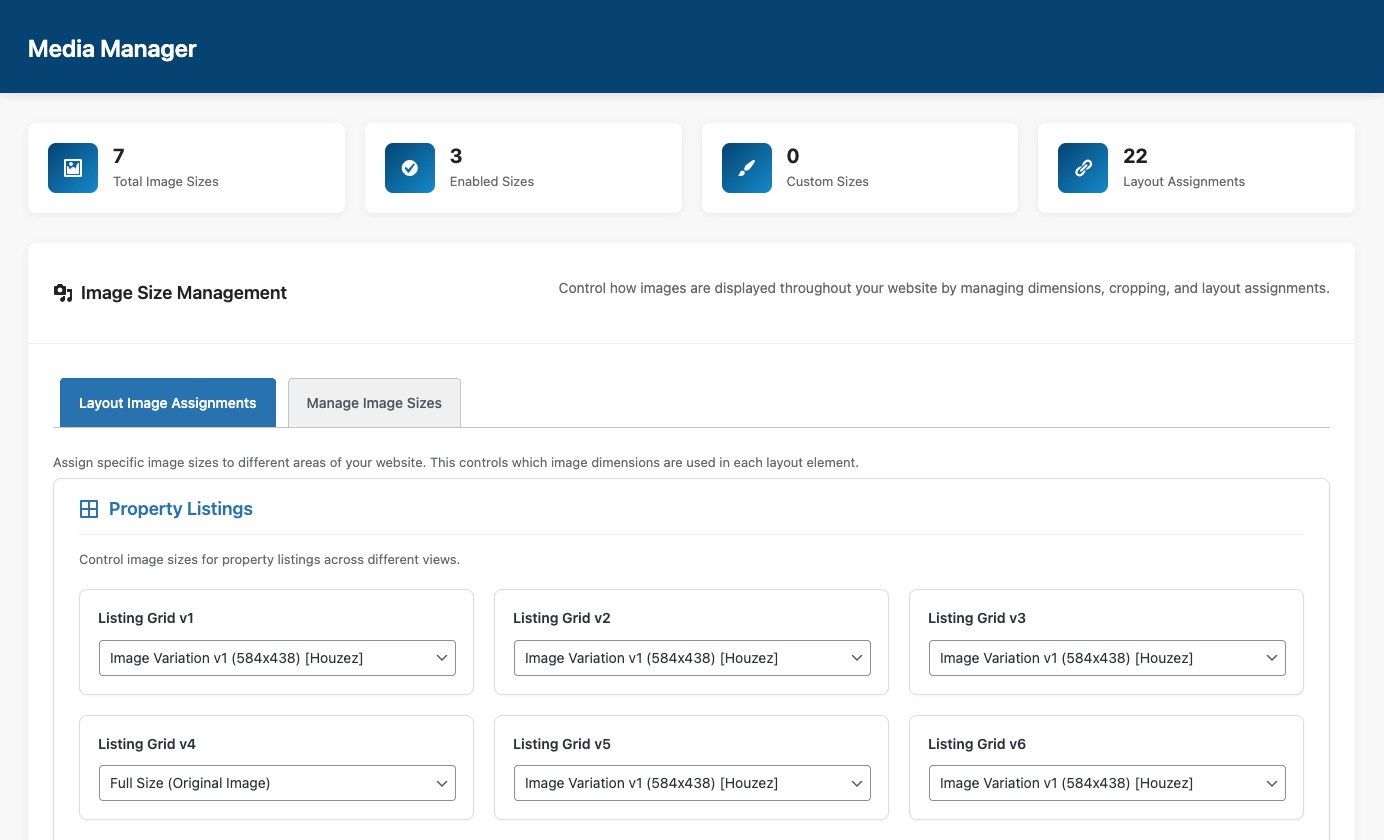Image resolution: width=1384 pixels, height=840 pixels.
Task: Switch to the Manage Image Sizes tab
Action: [374, 403]
